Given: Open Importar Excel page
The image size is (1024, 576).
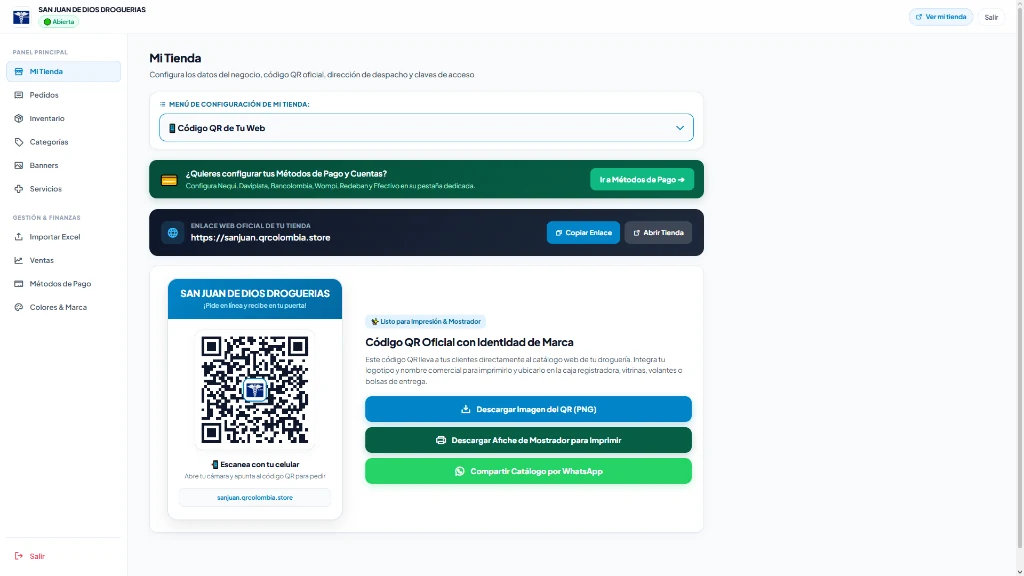Looking at the screenshot, I should 63,236.
